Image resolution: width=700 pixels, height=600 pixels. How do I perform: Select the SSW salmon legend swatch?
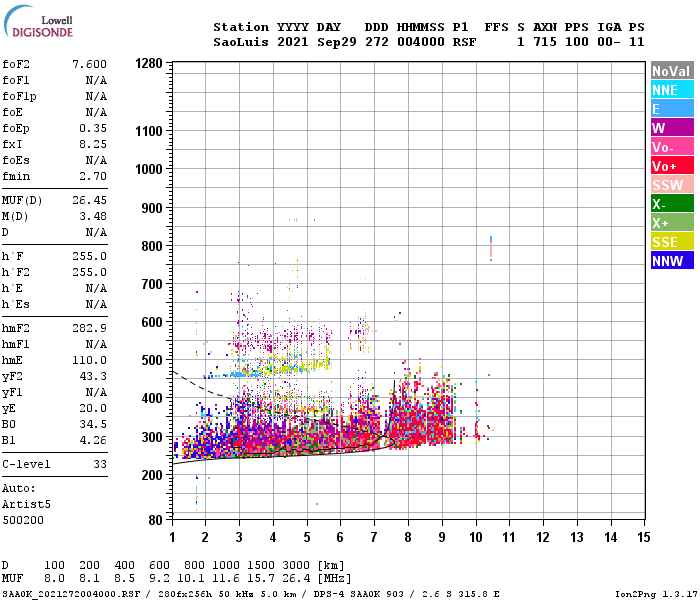coord(672,185)
